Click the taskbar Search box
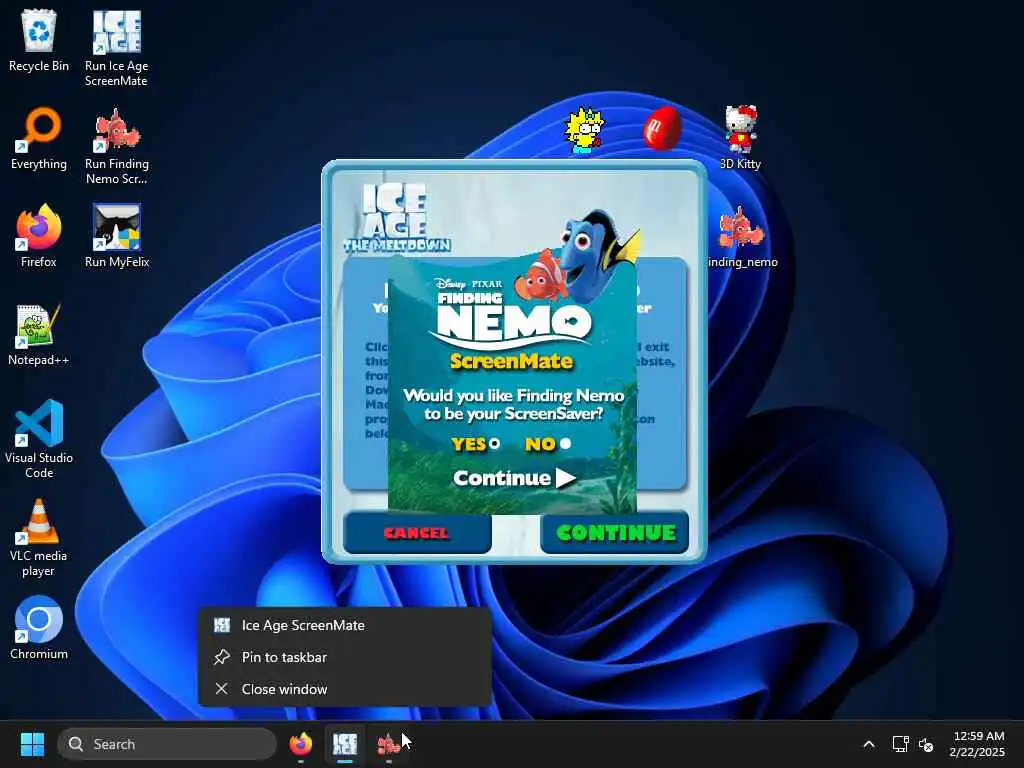The image size is (1024, 768). click(167, 744)
